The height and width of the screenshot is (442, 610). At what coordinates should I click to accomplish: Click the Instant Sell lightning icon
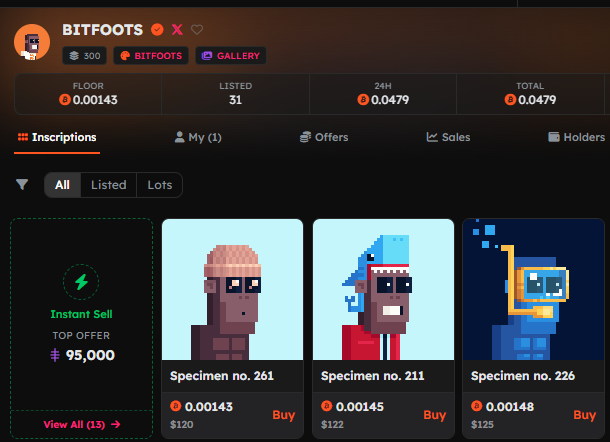coord(81,282)
